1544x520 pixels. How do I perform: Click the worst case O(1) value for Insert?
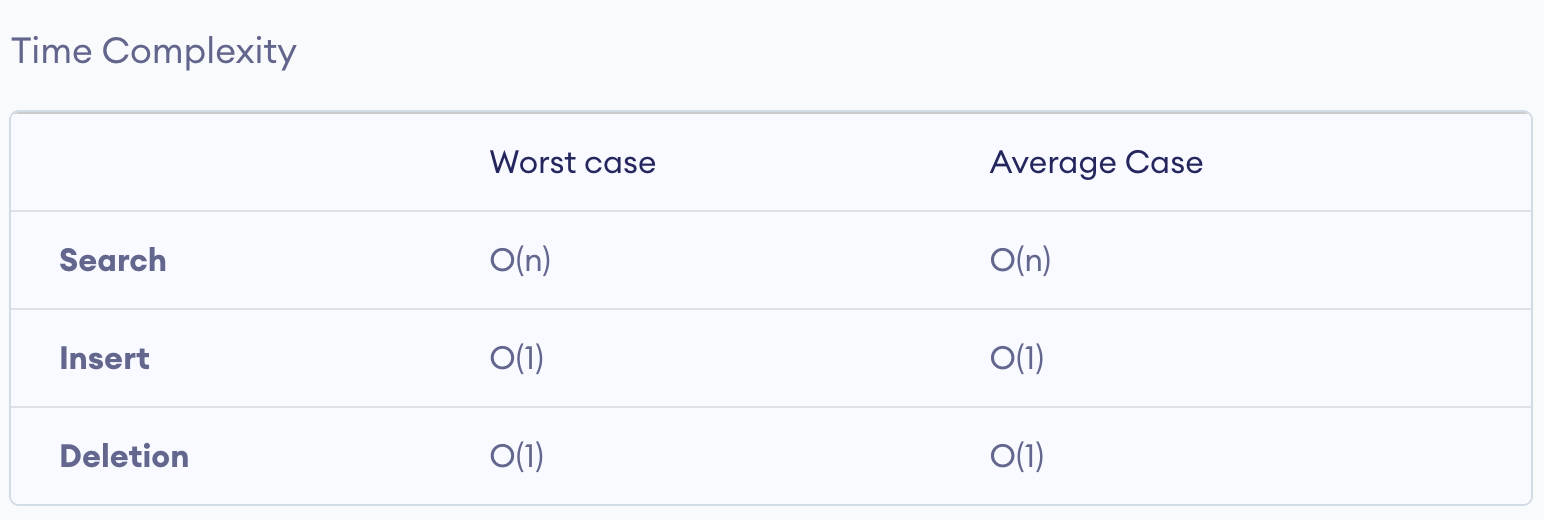517,358
